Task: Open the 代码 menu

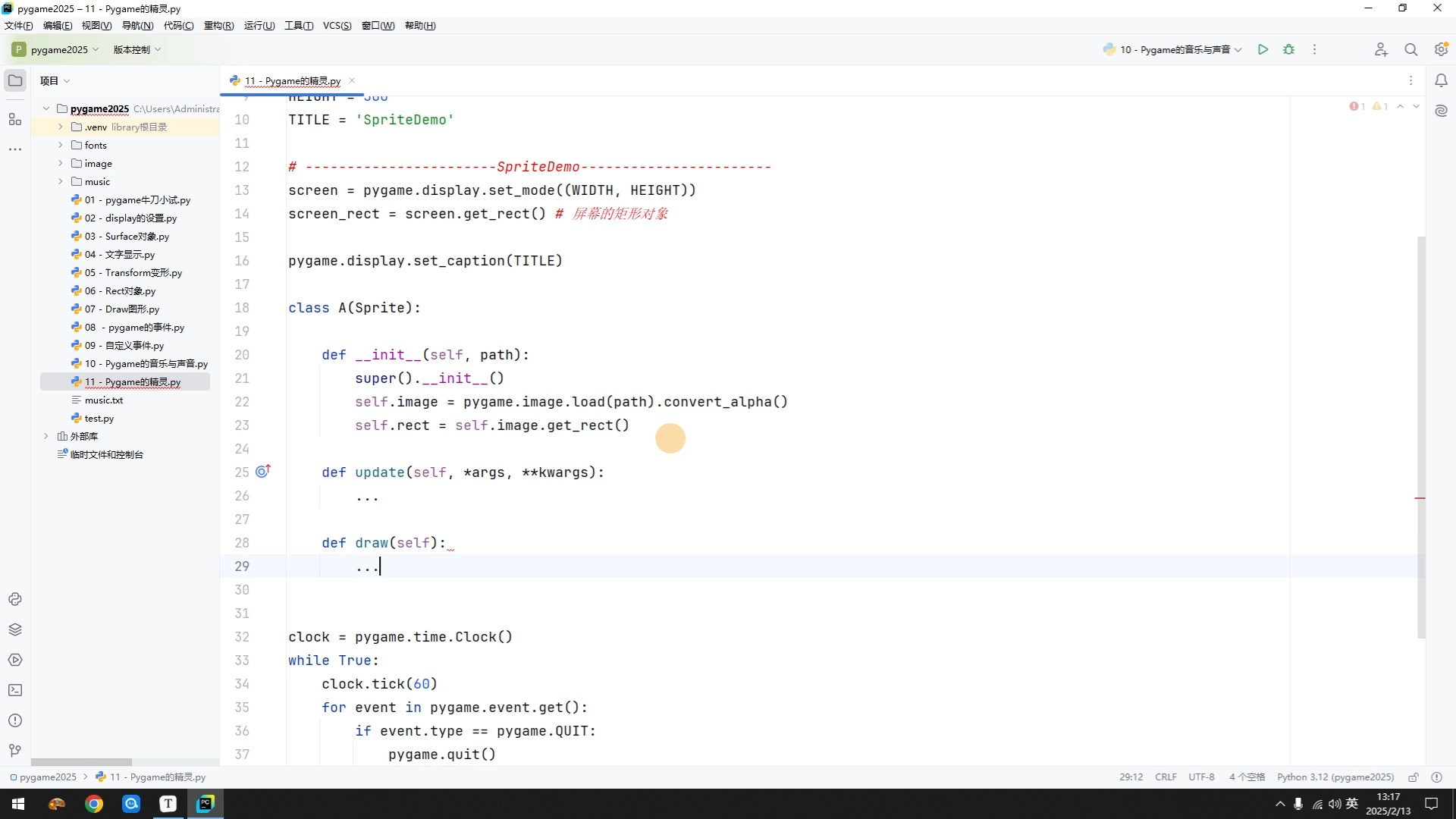Action: (178, 25)
